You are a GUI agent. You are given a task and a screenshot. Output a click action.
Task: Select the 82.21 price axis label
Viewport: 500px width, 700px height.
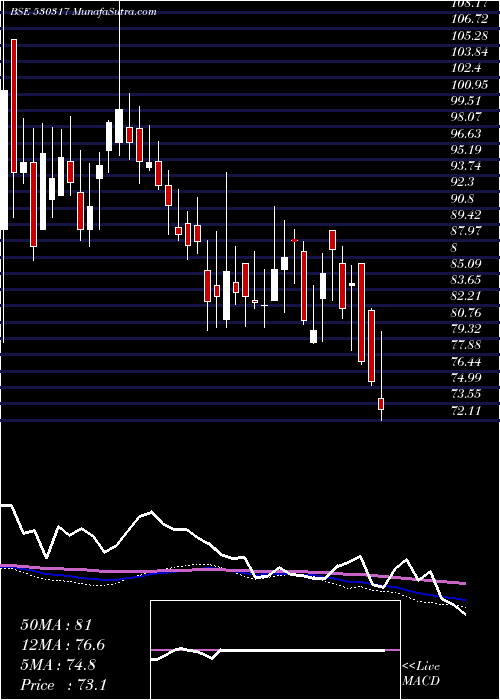[x=466, y=296]
